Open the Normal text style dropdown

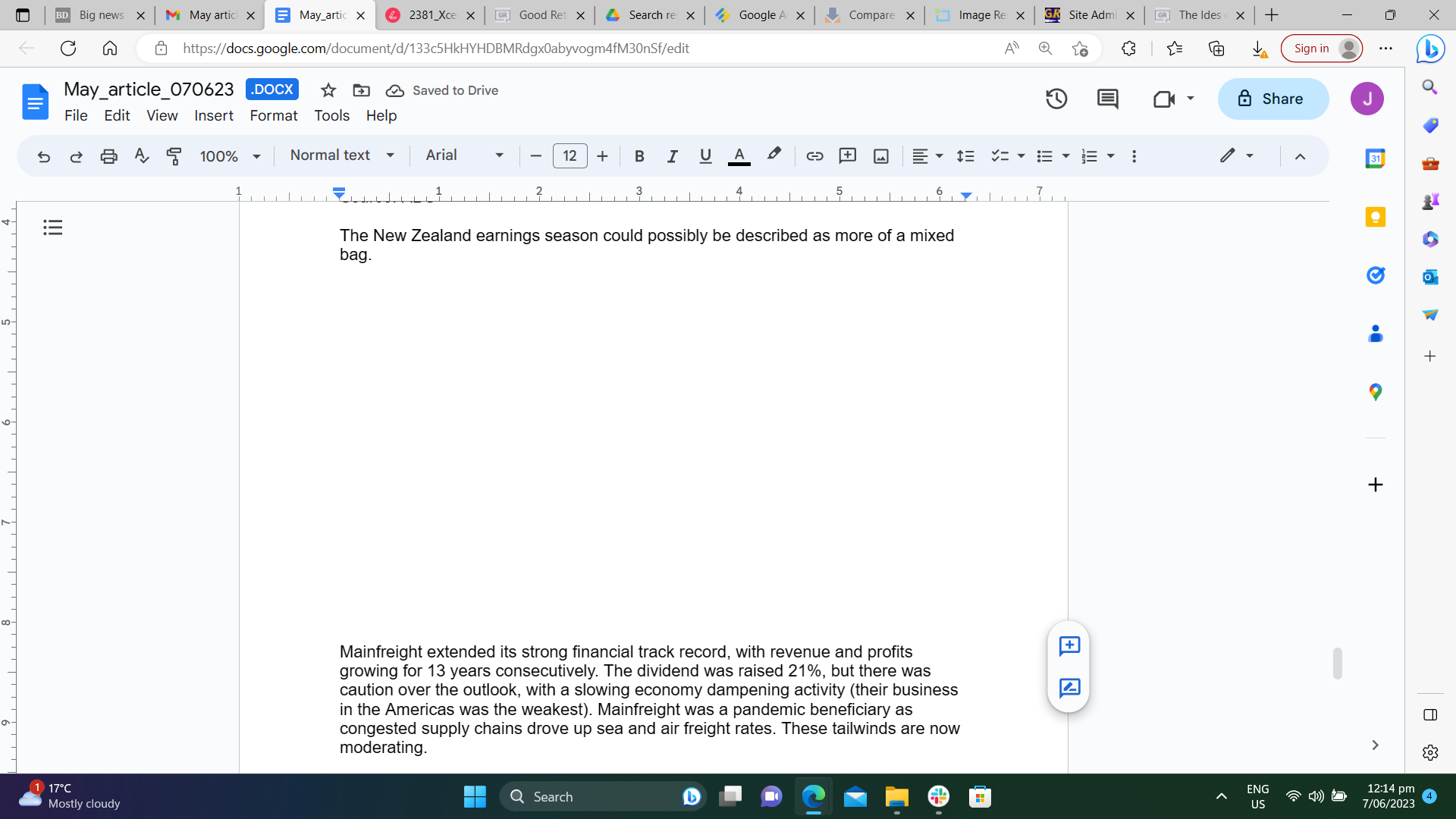[x=342, y=155]
